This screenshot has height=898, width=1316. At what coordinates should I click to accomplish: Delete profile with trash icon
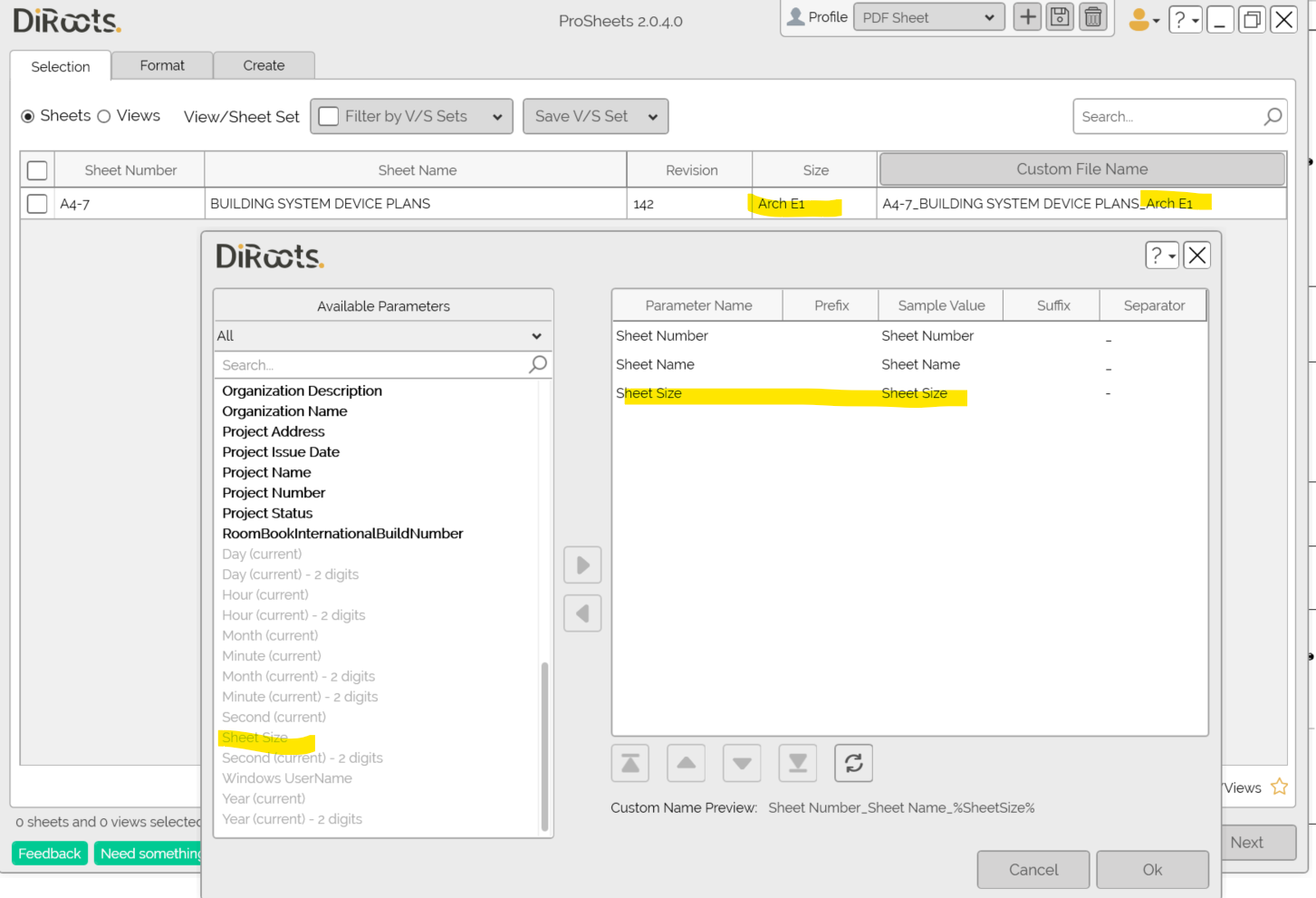[x=1093, y=17]
